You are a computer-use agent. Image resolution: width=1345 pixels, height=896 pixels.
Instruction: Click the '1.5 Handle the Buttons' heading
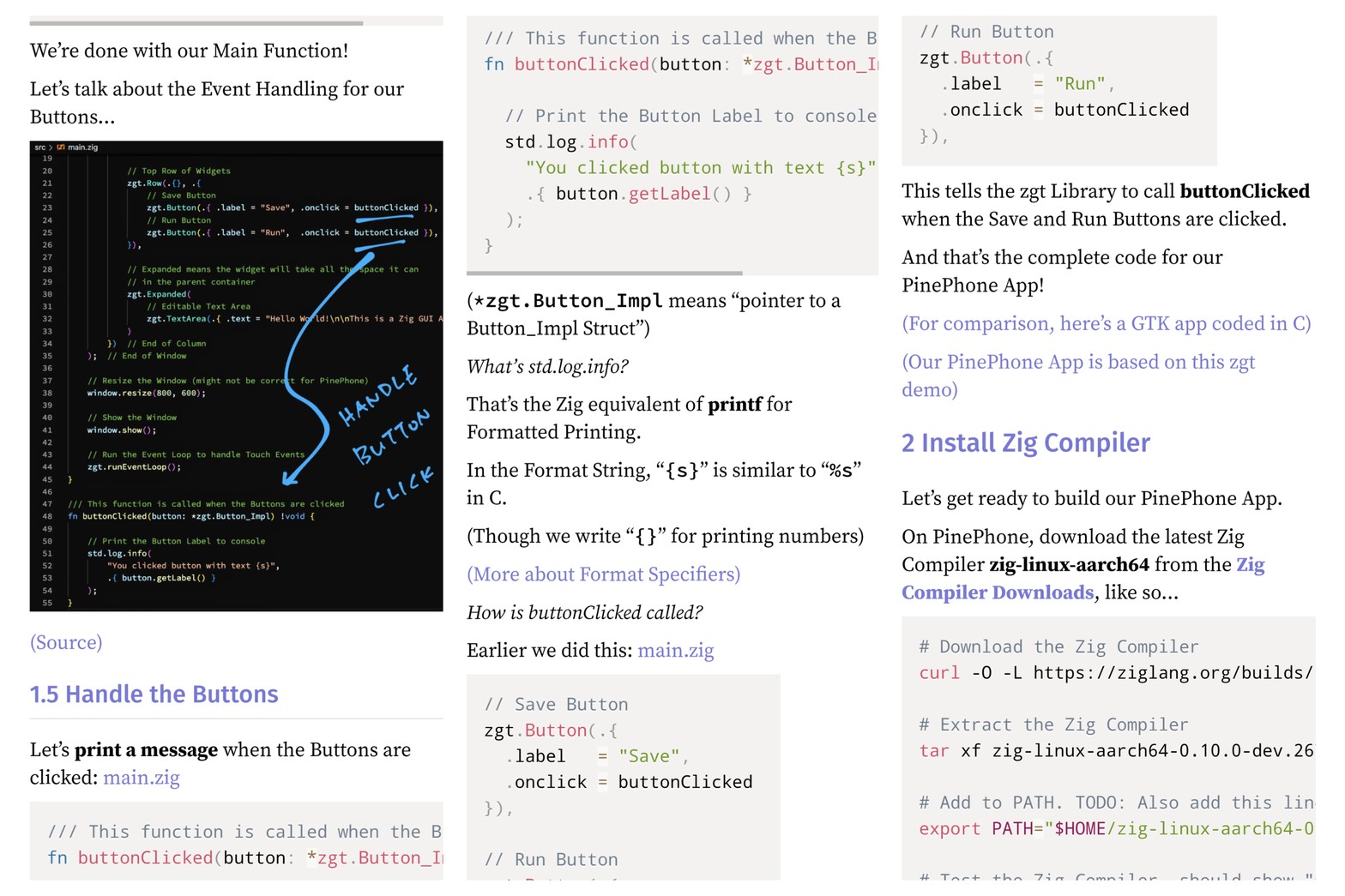pyautogui.click(x=154, y=694)
